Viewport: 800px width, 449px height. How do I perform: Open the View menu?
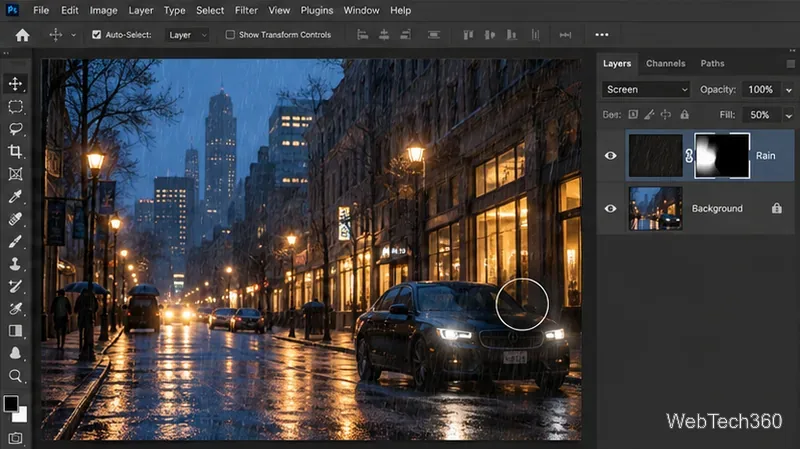pyautogui.click(x=279, y=10)
